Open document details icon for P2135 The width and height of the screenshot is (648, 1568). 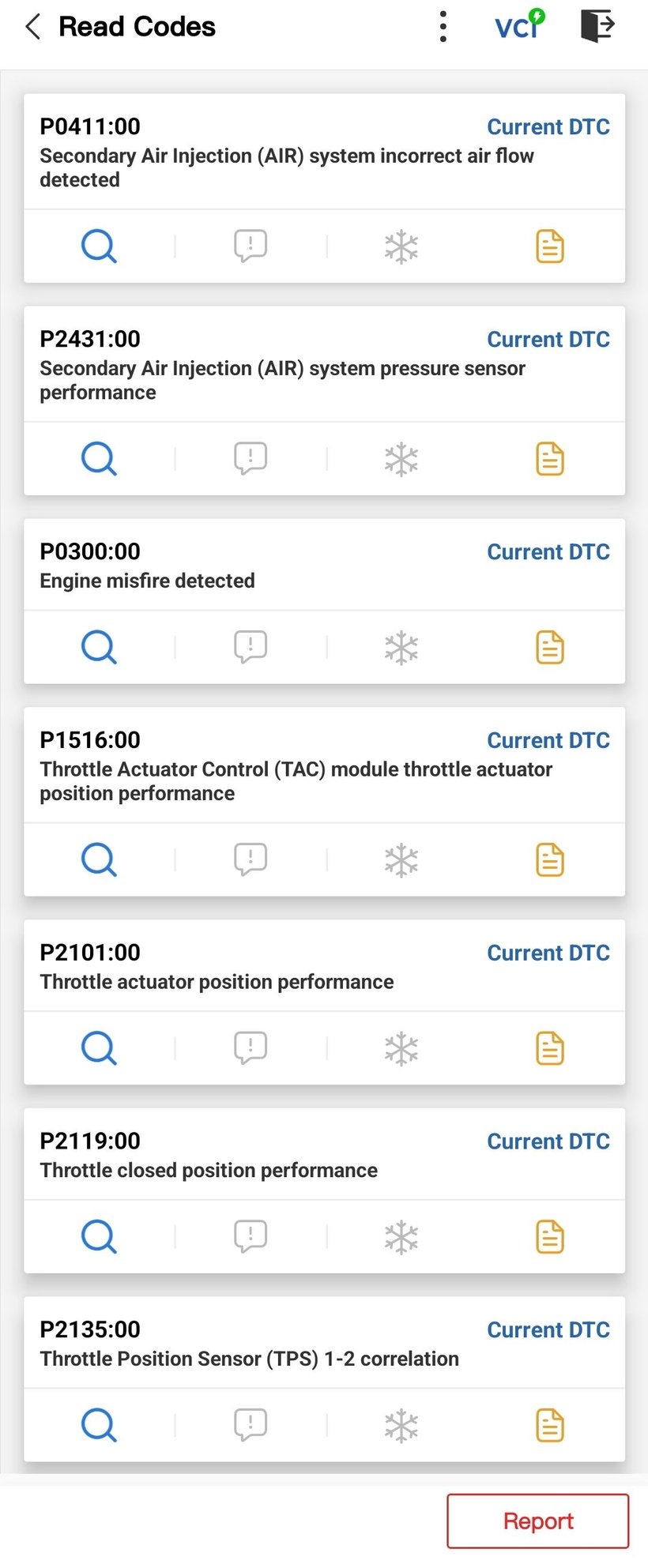pos(550,1425)
